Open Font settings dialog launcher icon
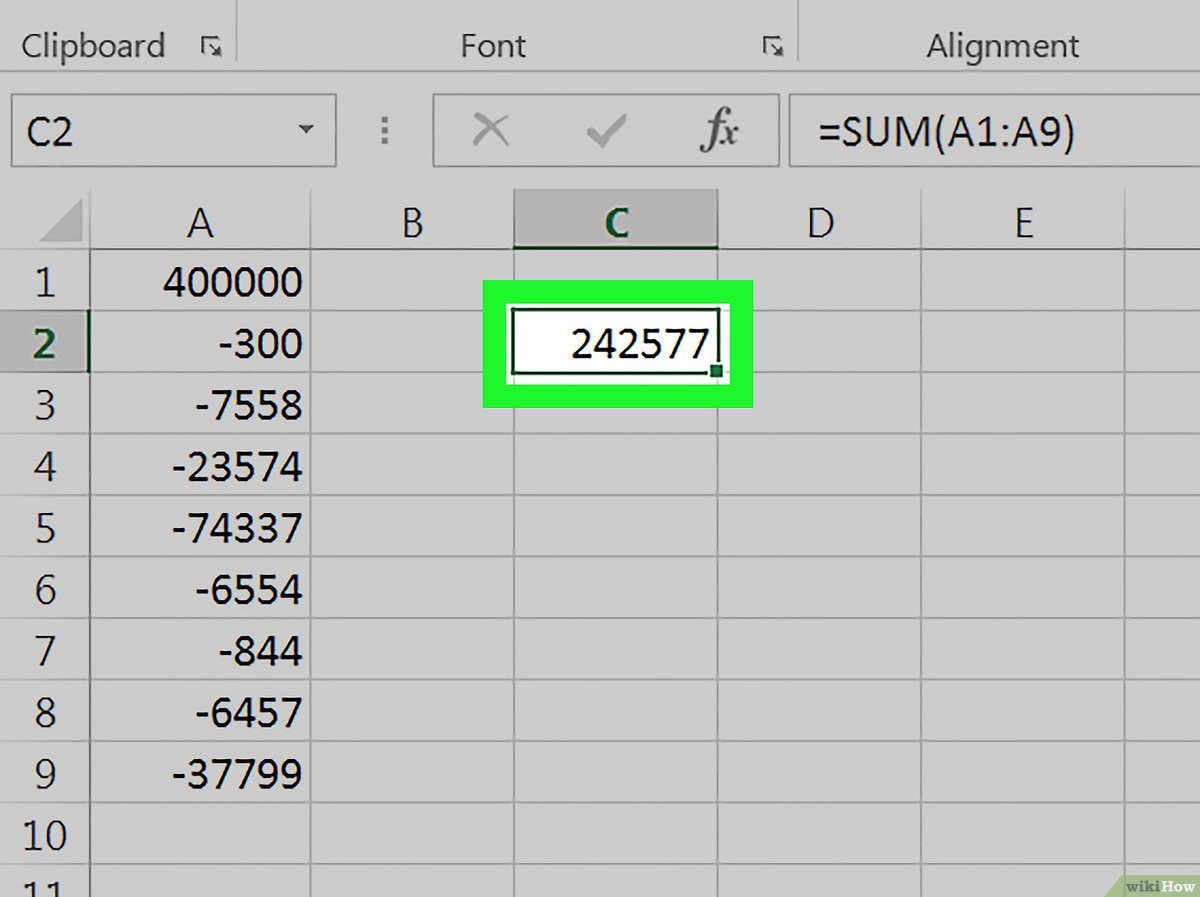This screenshot has height=897, width=1200. point(772,46)
